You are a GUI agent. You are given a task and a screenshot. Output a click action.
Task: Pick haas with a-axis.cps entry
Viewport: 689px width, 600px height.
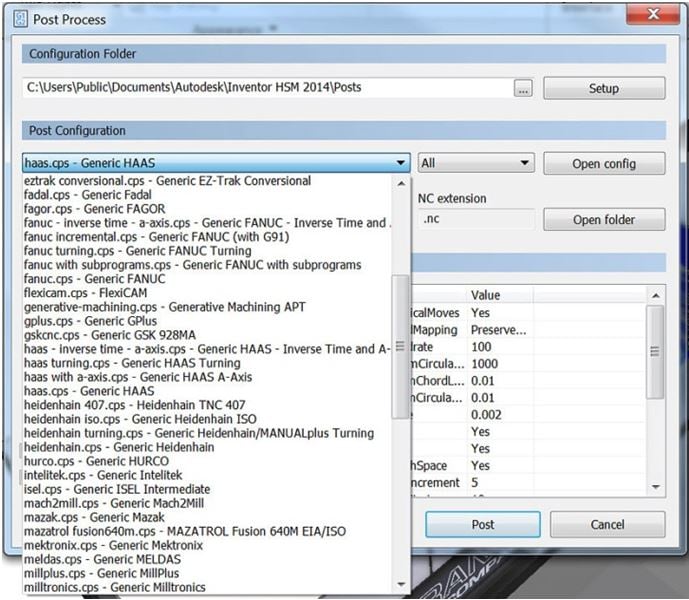(207, 377)
